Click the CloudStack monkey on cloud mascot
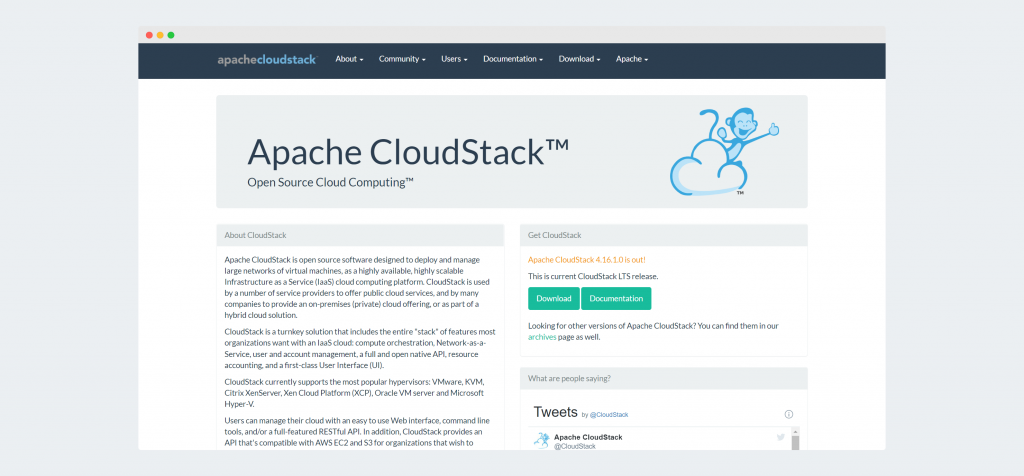Image resolution: width=1024 pixels, height=476 pixels. [x=724, y=151]
